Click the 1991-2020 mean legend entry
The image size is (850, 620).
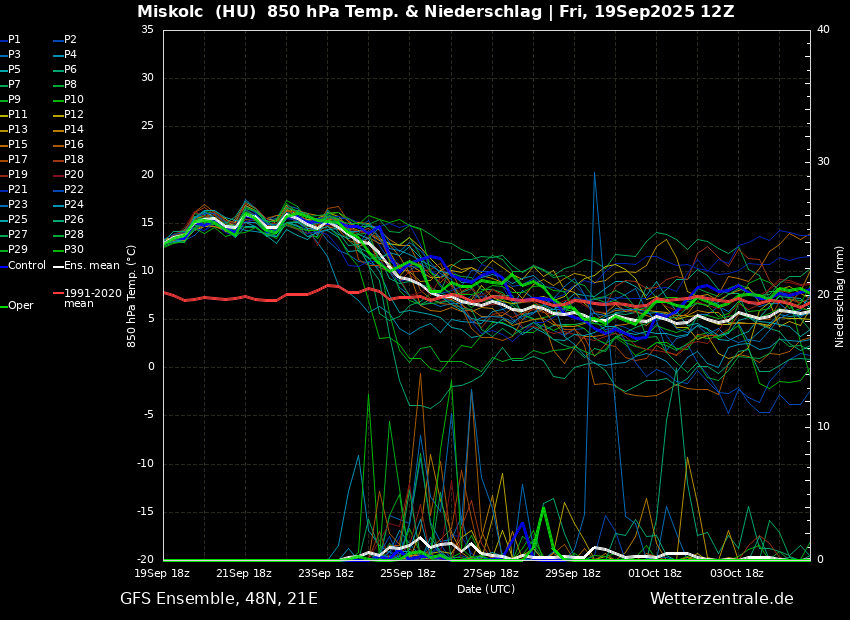point(92,298)
